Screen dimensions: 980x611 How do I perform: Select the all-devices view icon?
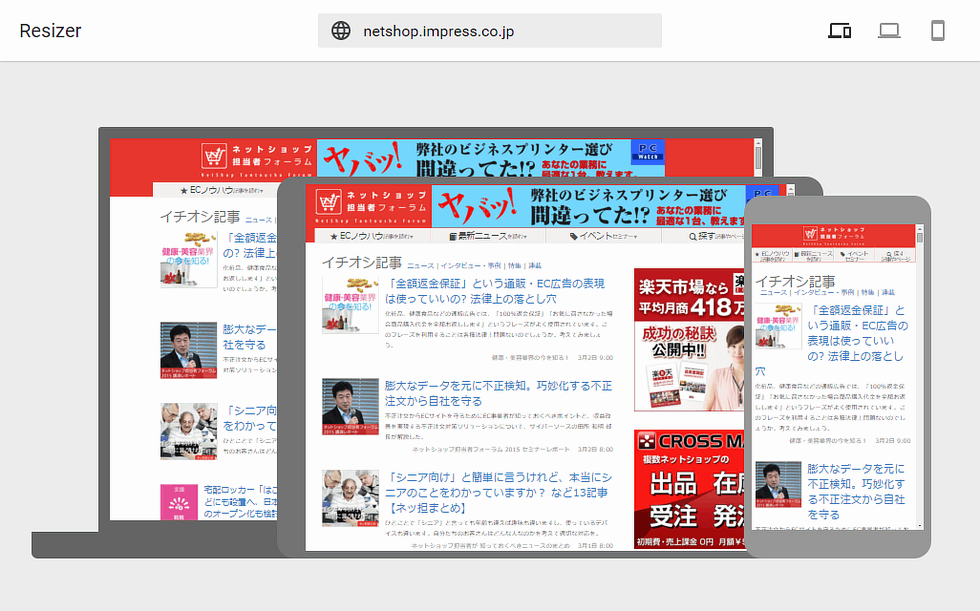(x=840, y=31)
